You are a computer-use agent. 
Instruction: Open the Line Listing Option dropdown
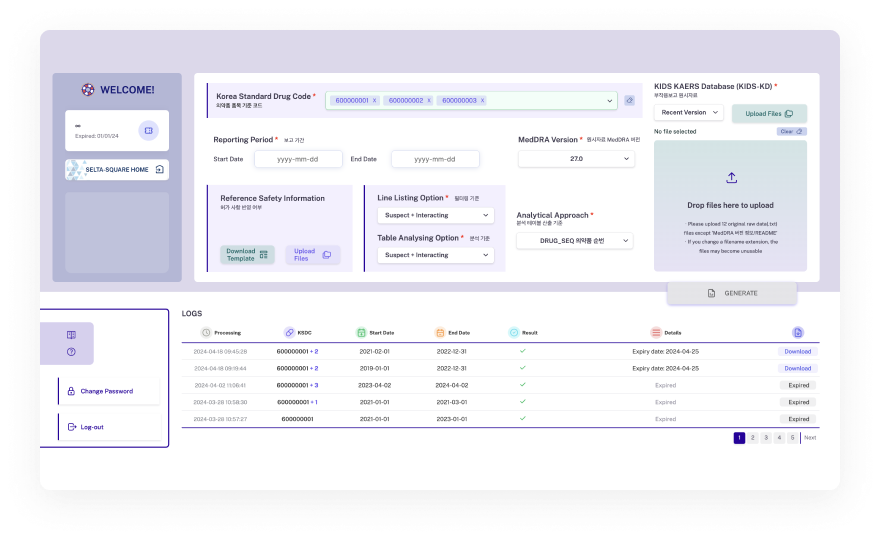coord(436,215)
